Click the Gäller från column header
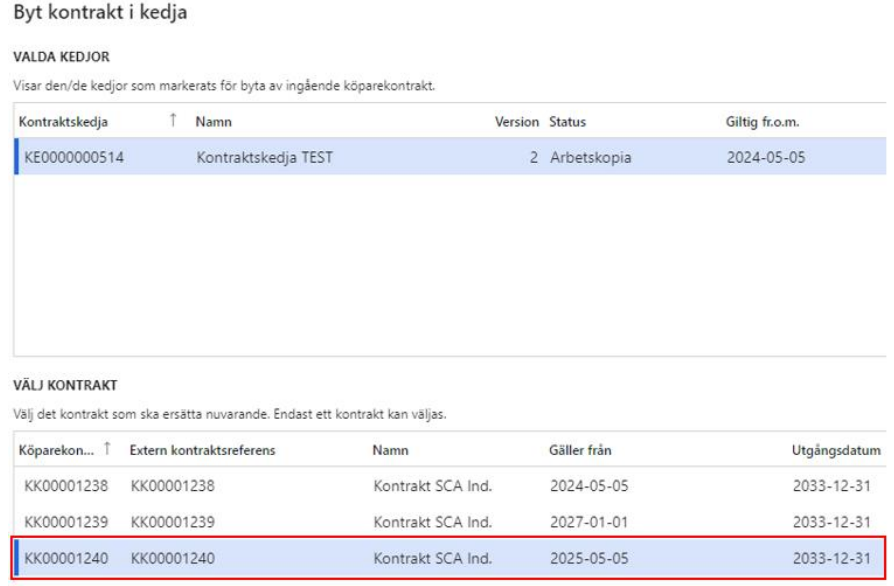 tap(584, 450)
